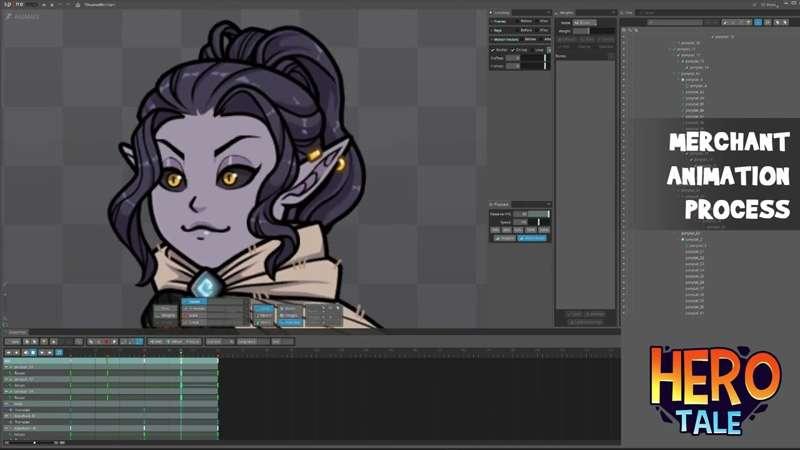Viewport: 800px width, 450px height.
Task: Select the Translate transform tool
Action: point(196,308)
